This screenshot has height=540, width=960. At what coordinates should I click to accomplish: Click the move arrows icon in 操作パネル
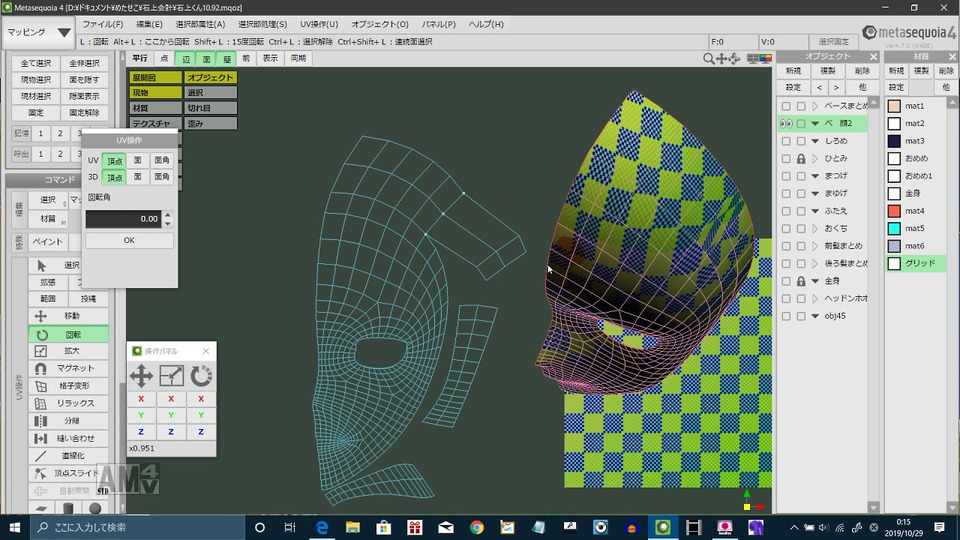(x=142, y=376)
